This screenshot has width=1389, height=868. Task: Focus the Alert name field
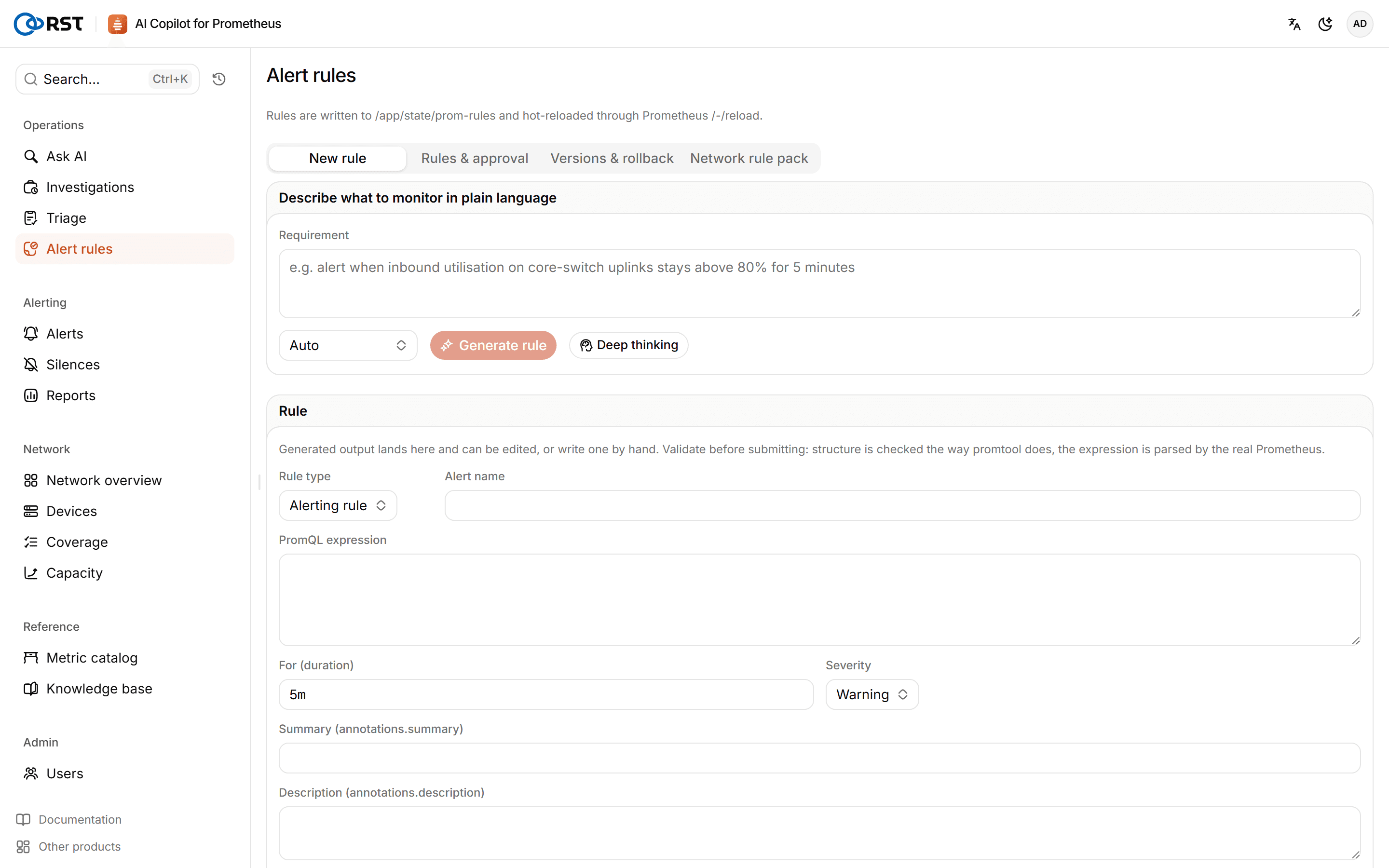902,505
